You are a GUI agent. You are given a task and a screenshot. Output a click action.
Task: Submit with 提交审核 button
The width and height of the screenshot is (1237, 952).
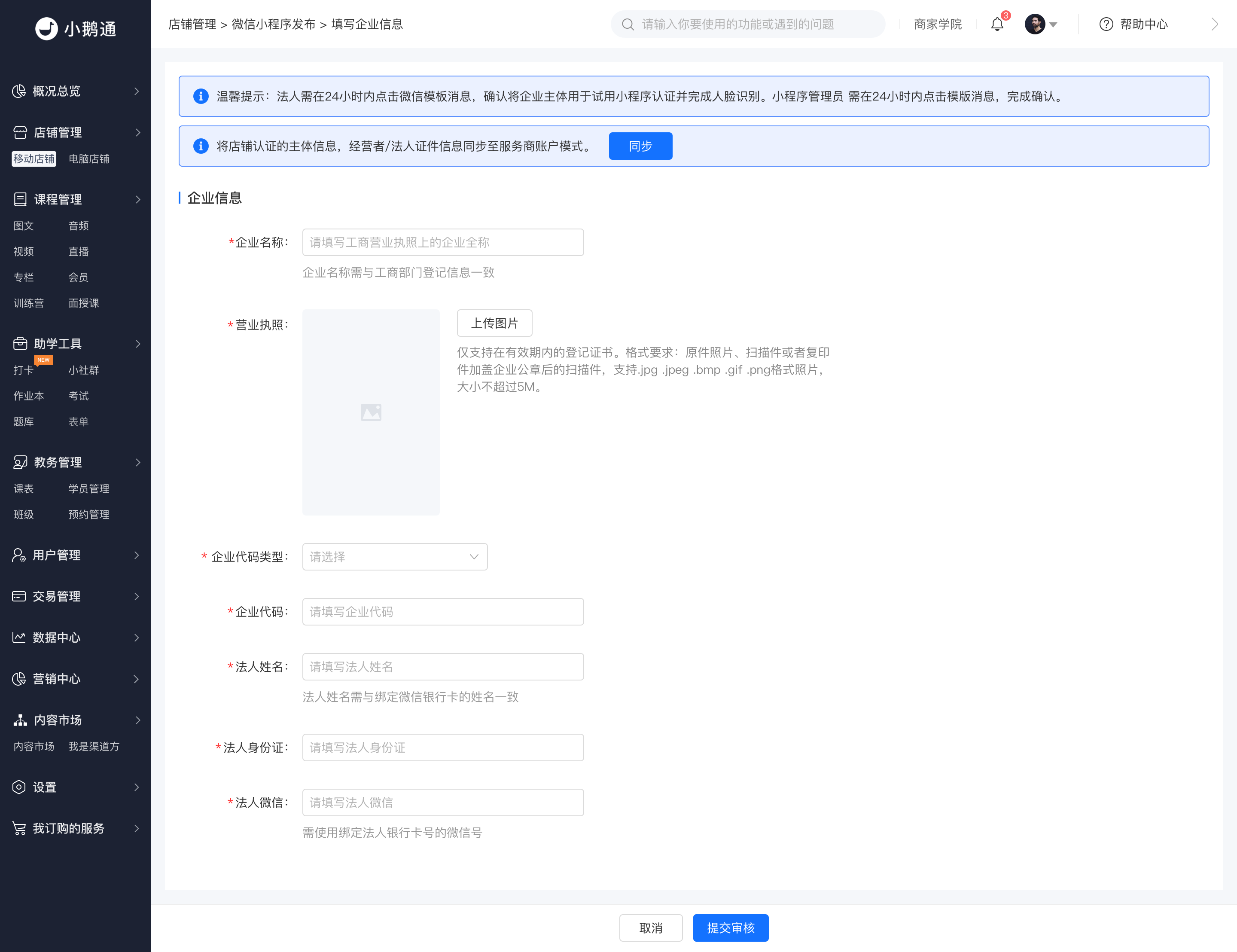click(x=731, y=928)
